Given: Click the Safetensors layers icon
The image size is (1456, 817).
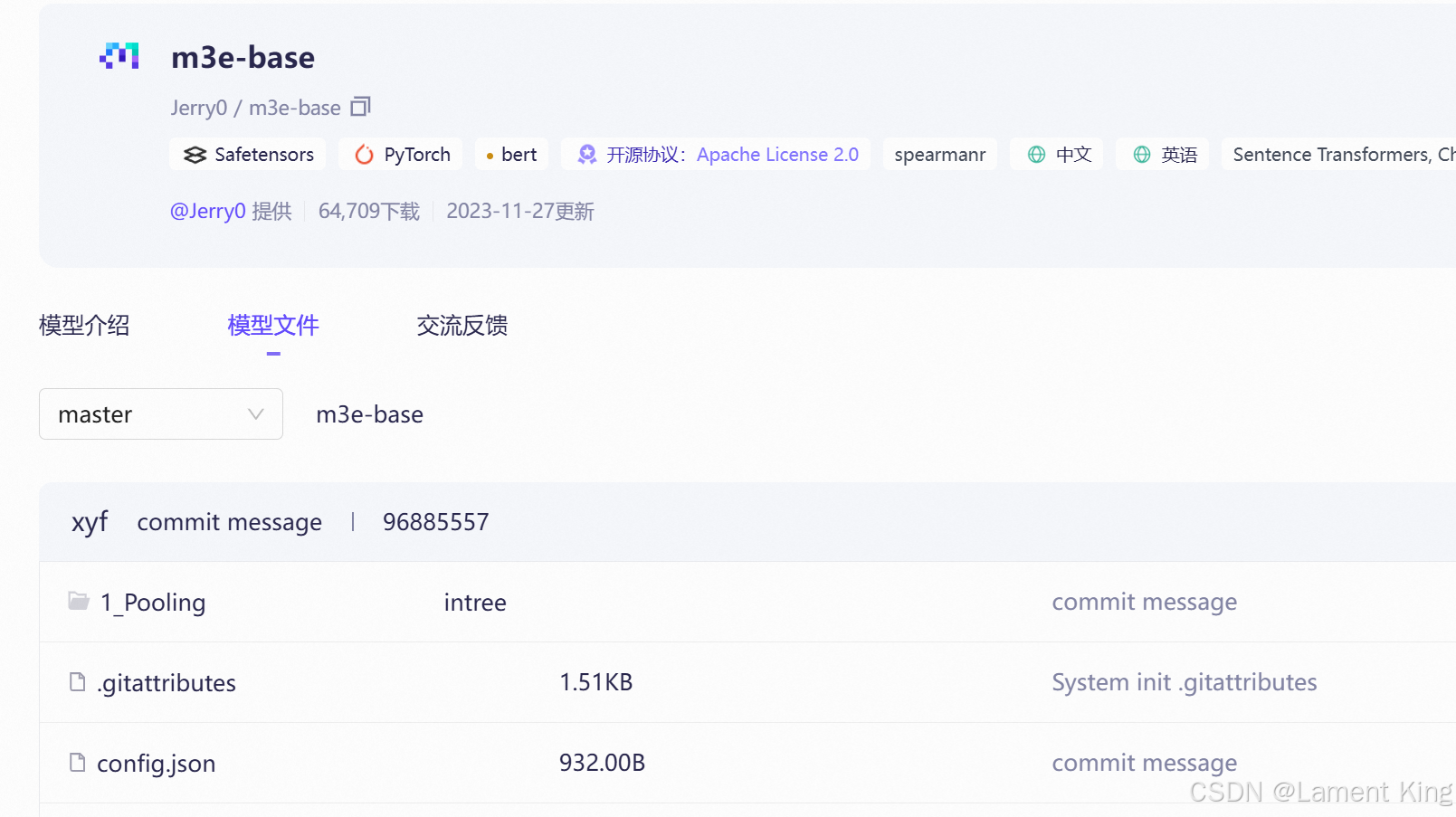Looking at the screenshot, I should pyautogui.click(x=195, y=155).
